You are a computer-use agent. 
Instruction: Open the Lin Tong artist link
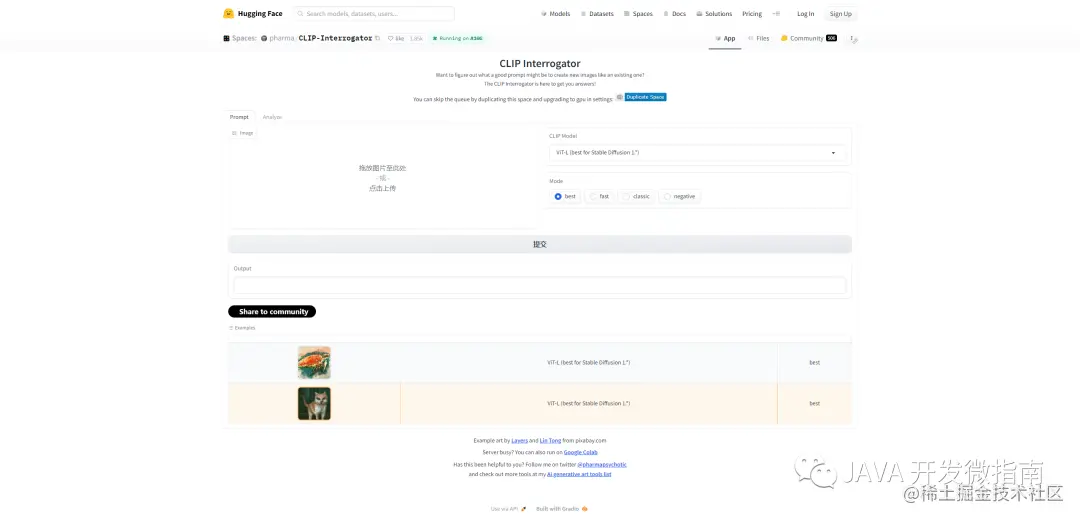click(x=550, y=440)
